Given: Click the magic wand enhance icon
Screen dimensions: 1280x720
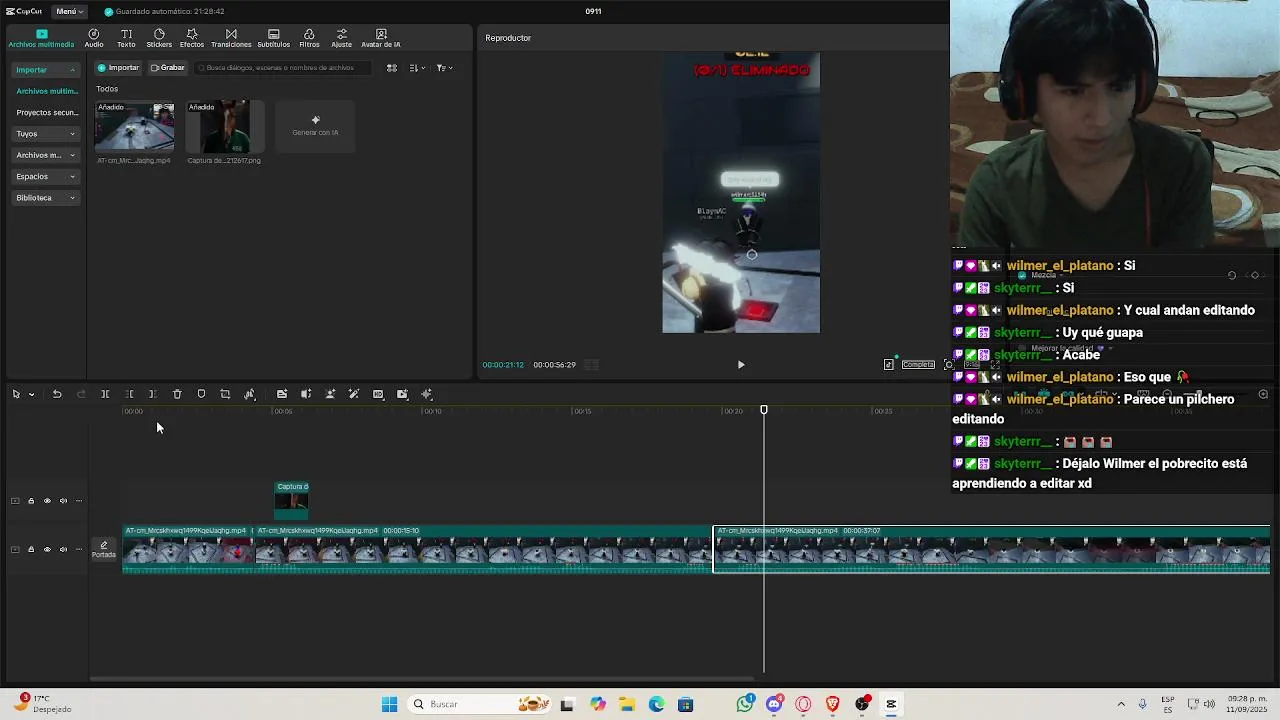Looking at the screenshot, I should pyautogui.click(x=354, y=394).
